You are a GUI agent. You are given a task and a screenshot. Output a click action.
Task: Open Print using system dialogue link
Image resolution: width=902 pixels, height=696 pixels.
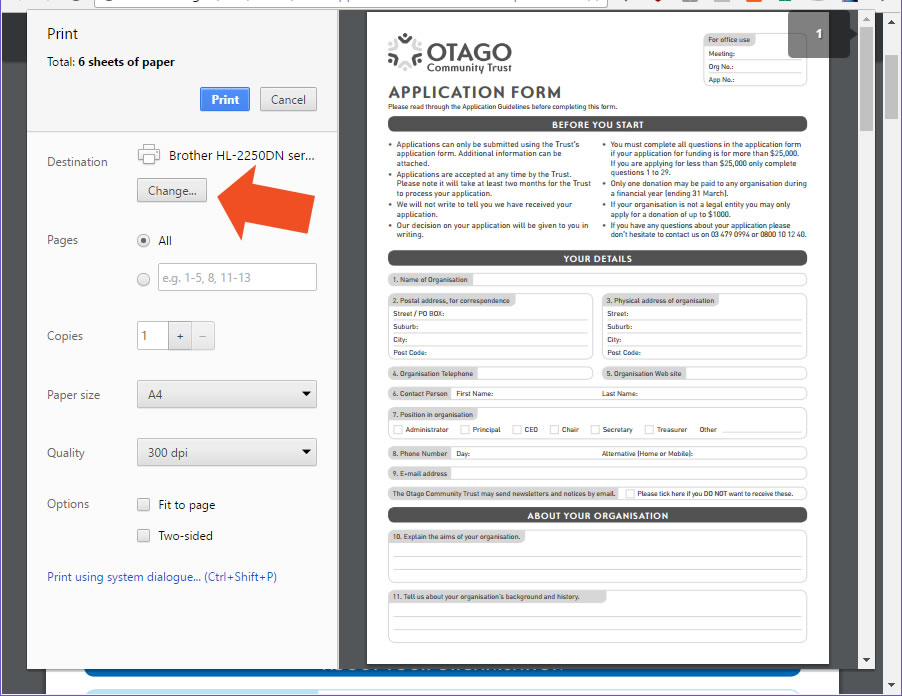point(162,577)
